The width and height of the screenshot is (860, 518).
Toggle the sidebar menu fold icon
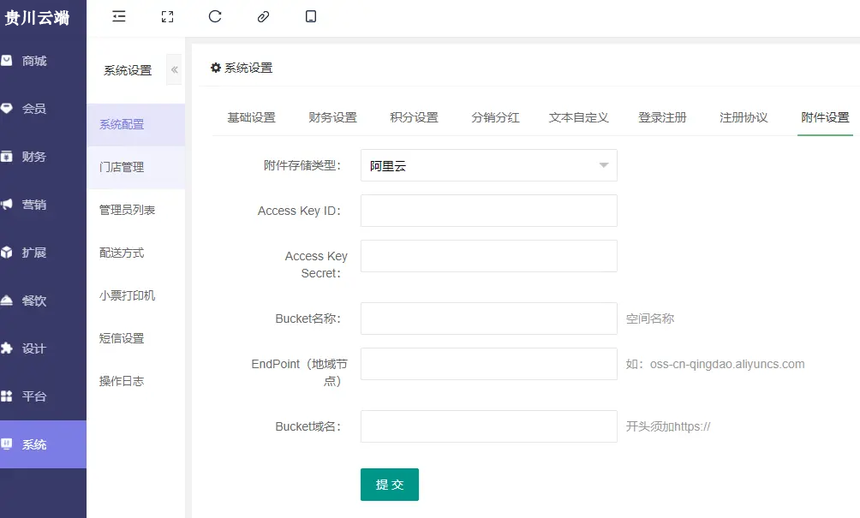(x=119, y=16)
